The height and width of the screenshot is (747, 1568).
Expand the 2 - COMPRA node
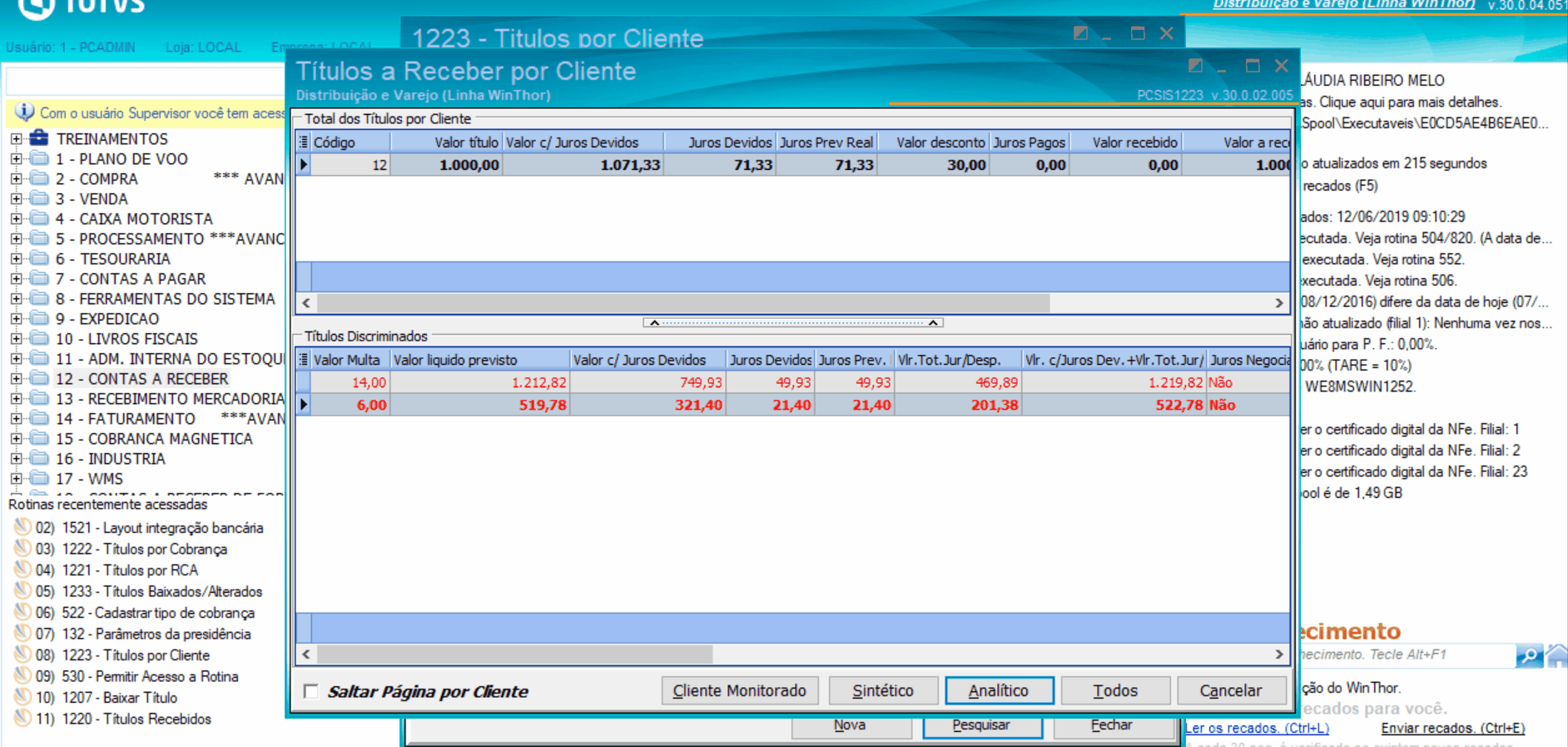click(x=16, y=179)
